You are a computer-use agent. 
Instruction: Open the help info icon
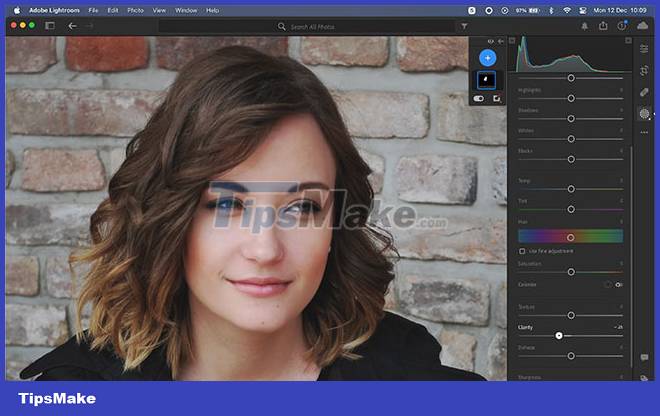click(x=622, y=26)
